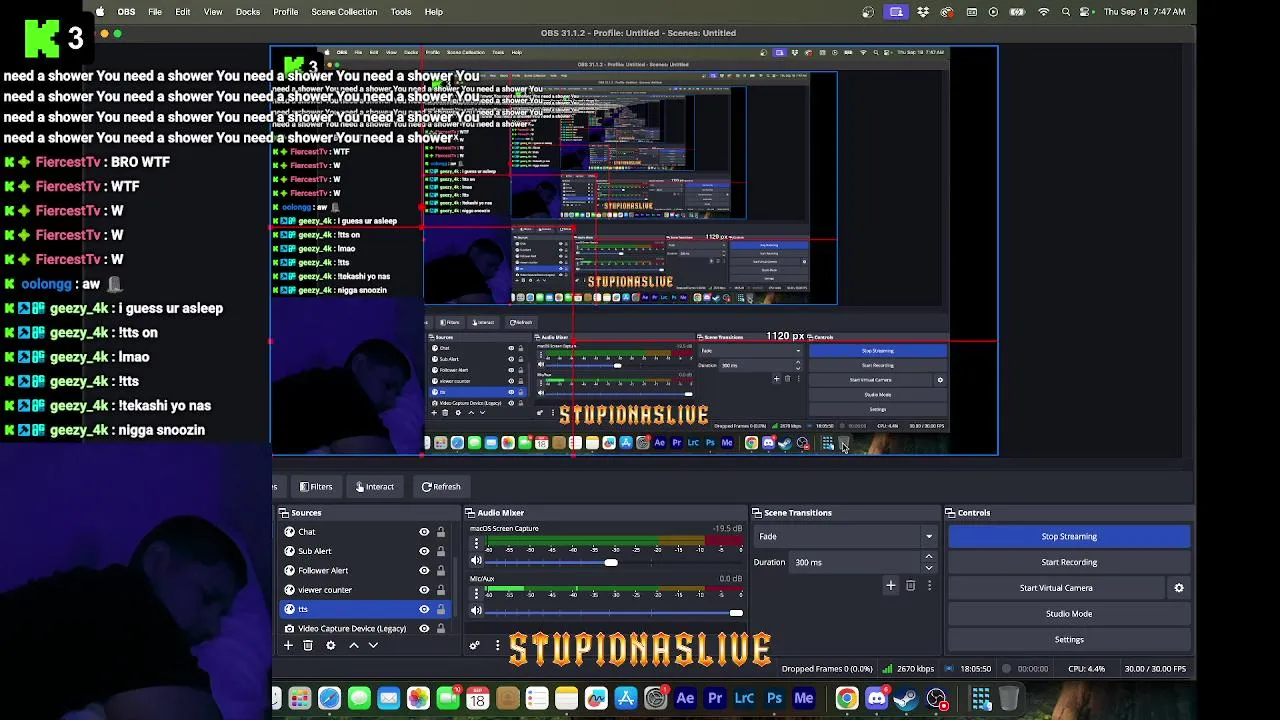Image resolution: width=1280 pixels, height=720 pixels.
Task: Click the OBS icon in the Dock
Action: (x=937, y=698)
